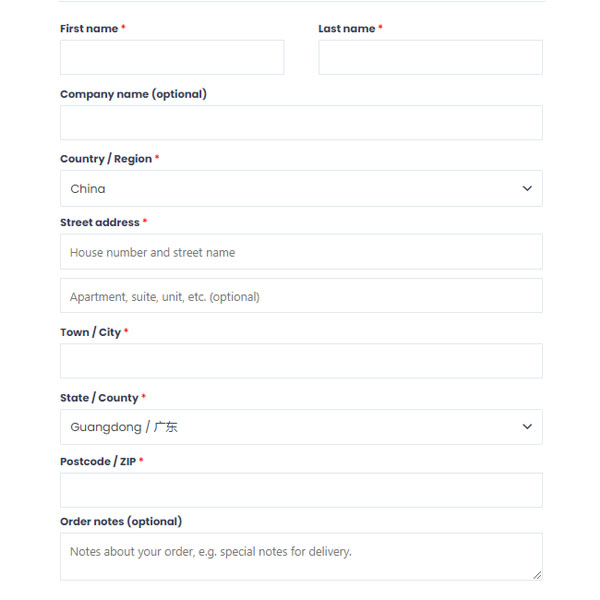The image size is (600, 600).
Task: Click the House number and street name field
Action: click(x=301, y=252)
